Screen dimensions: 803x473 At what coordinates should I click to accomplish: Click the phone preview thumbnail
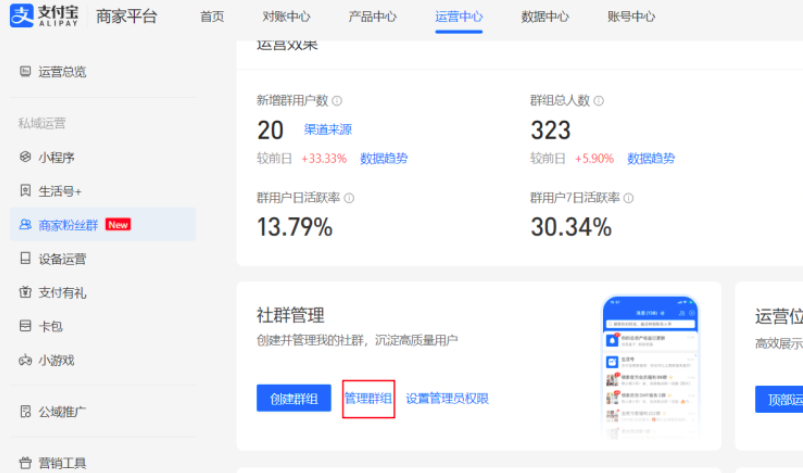[x=650, y=366]
